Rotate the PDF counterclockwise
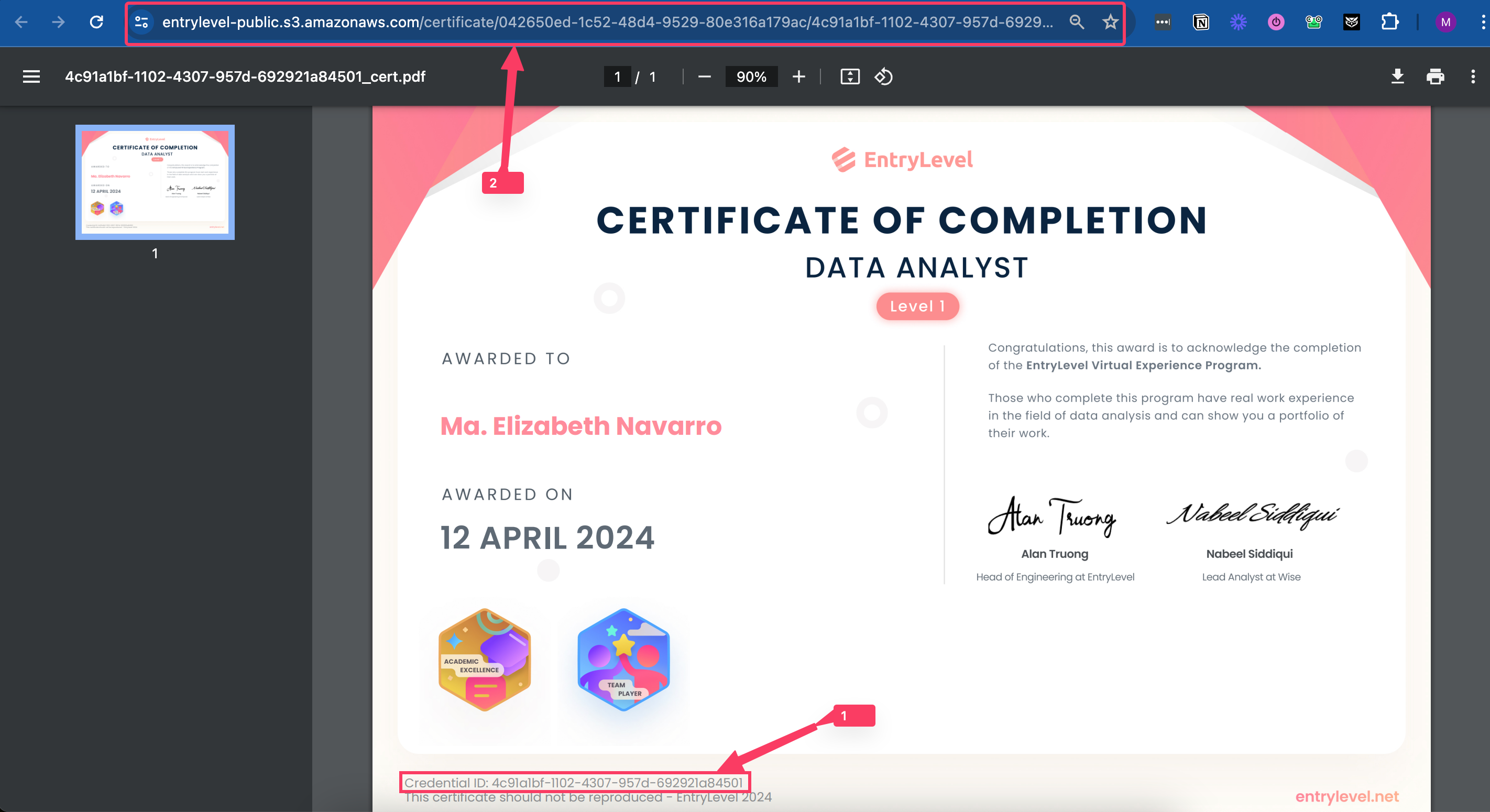This screenshot has width=1490, height=812. click(883, 76)
